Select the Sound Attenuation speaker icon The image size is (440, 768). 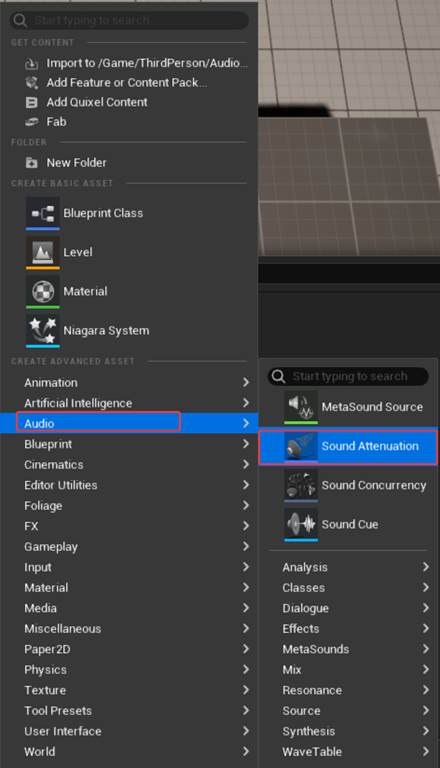click(x=301, y=446)
